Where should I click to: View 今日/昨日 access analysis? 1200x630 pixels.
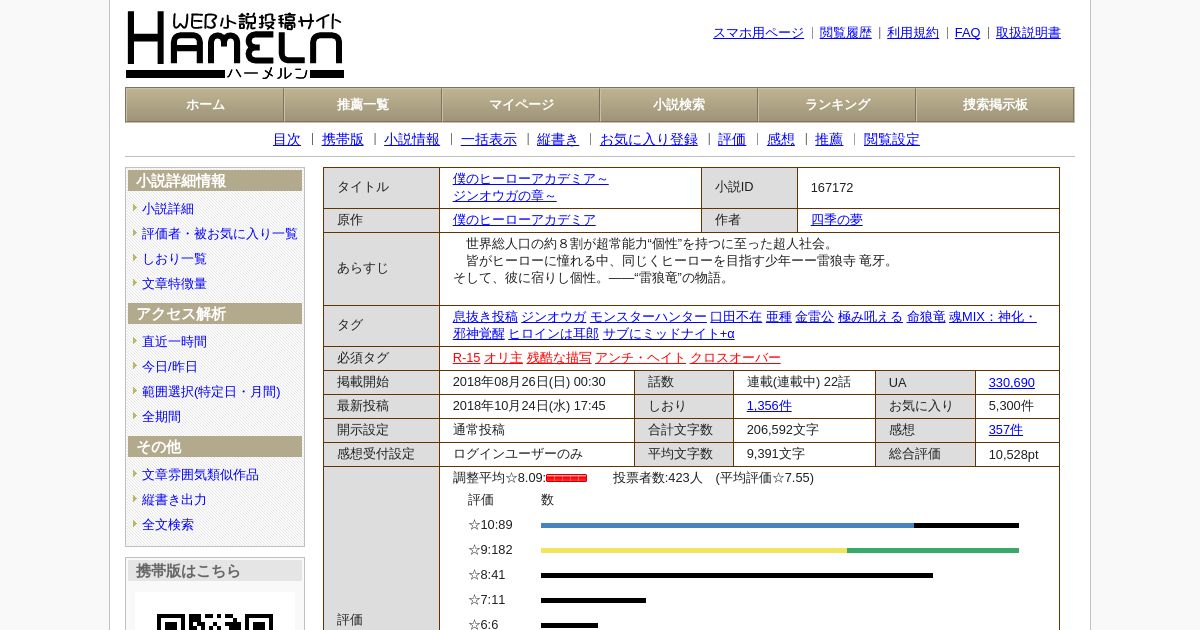pos(168,367)
